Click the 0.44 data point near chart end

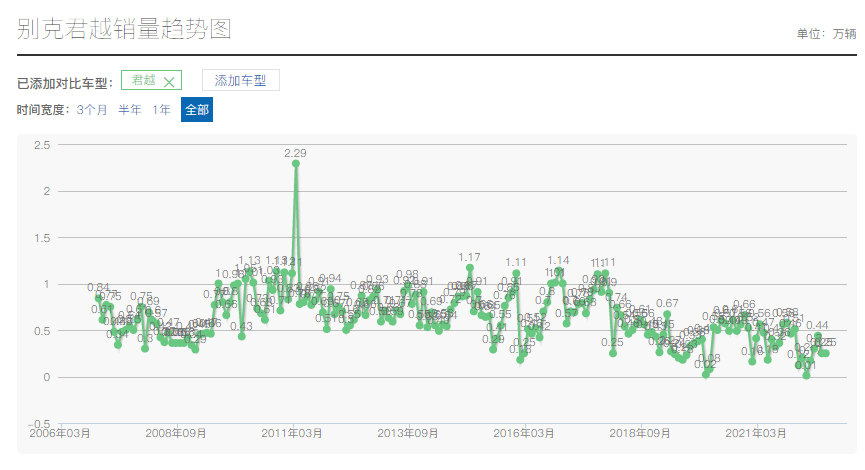tap(817, 336)
